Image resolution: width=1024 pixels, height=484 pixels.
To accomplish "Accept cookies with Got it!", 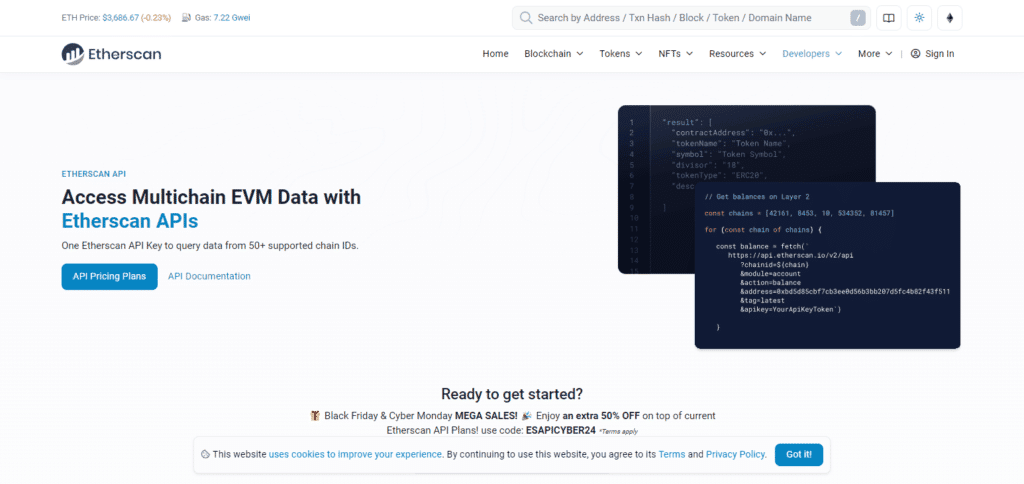I will (x=799, y=455).
